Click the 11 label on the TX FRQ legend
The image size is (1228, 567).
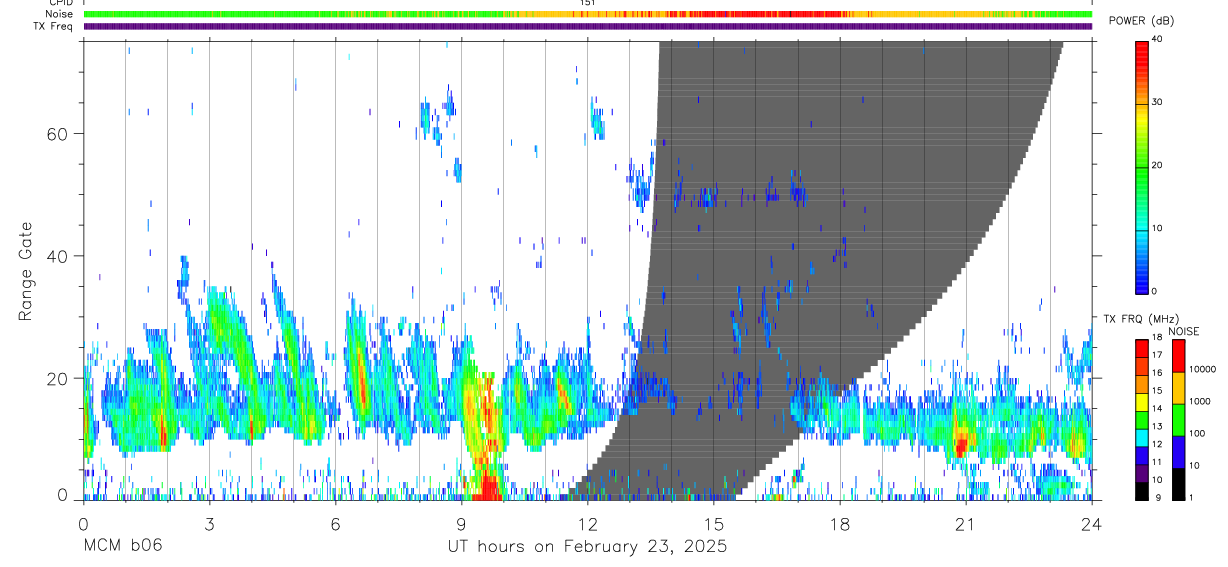pos(1156,462)
